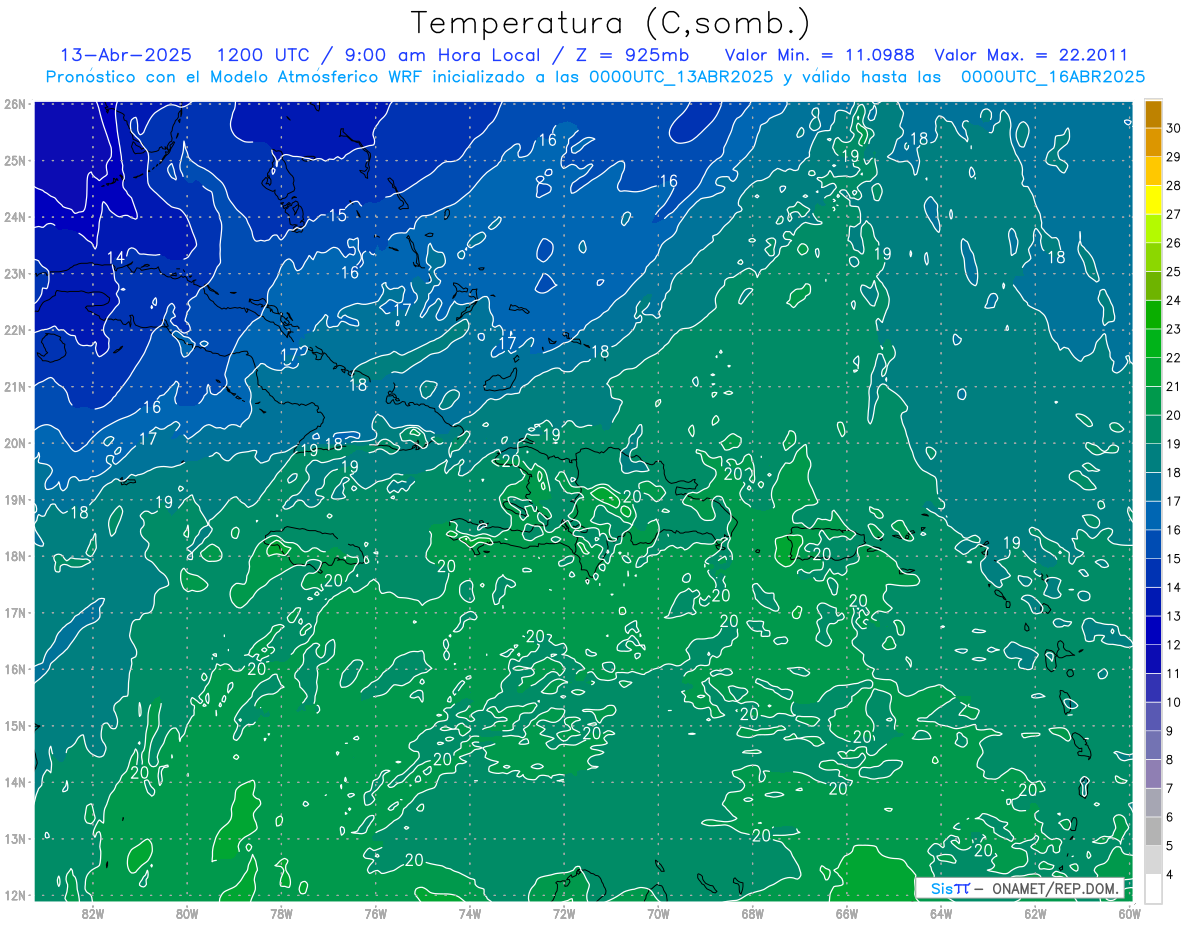
Task: Pick the dark blue swatch between 11 and 12
Action: (1153, 659)
